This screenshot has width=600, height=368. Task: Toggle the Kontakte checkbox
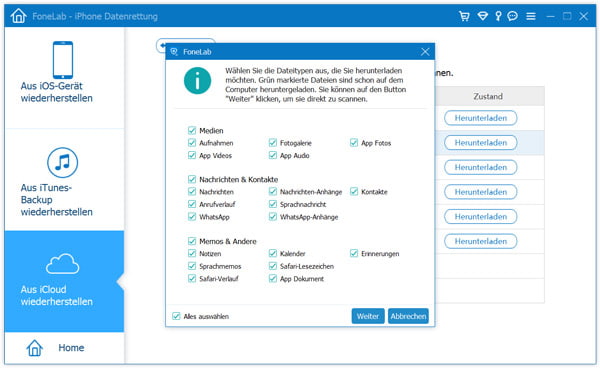(354, 192)
